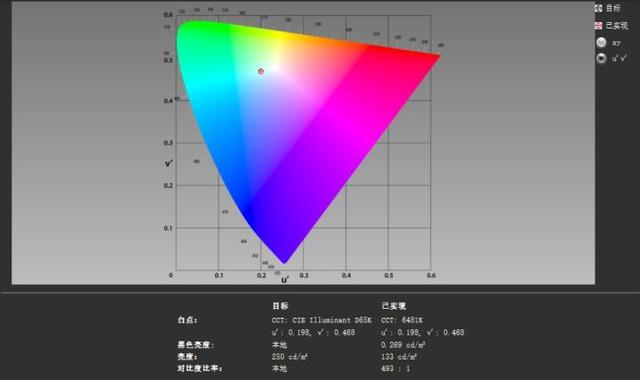
Task: Toggle the 目标 target marker checkbox
Action: 599,8
